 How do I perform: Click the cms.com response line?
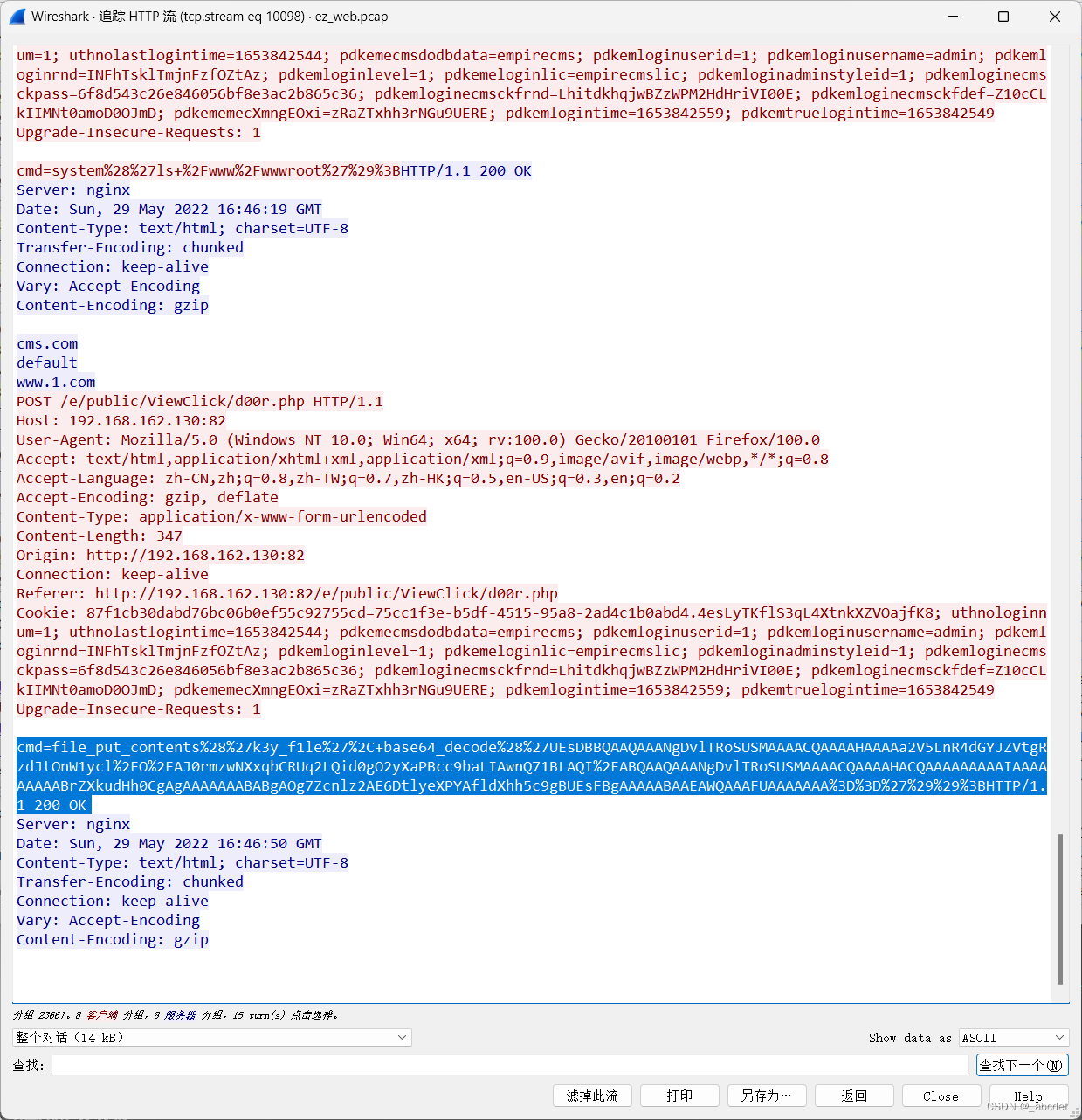point(47,344)
